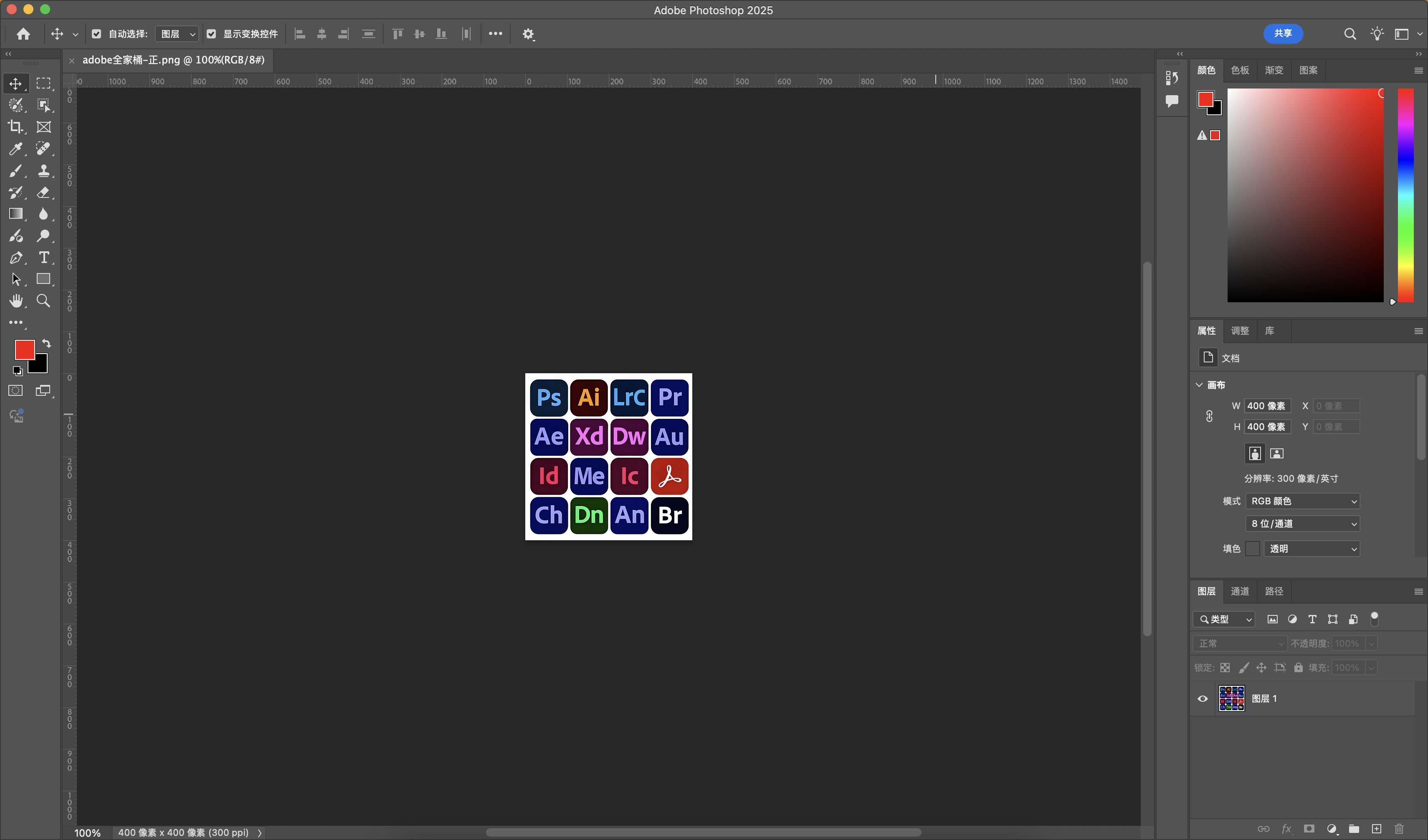
Task: Switch to the 通道 tab
Action: tap(1240, 591)
